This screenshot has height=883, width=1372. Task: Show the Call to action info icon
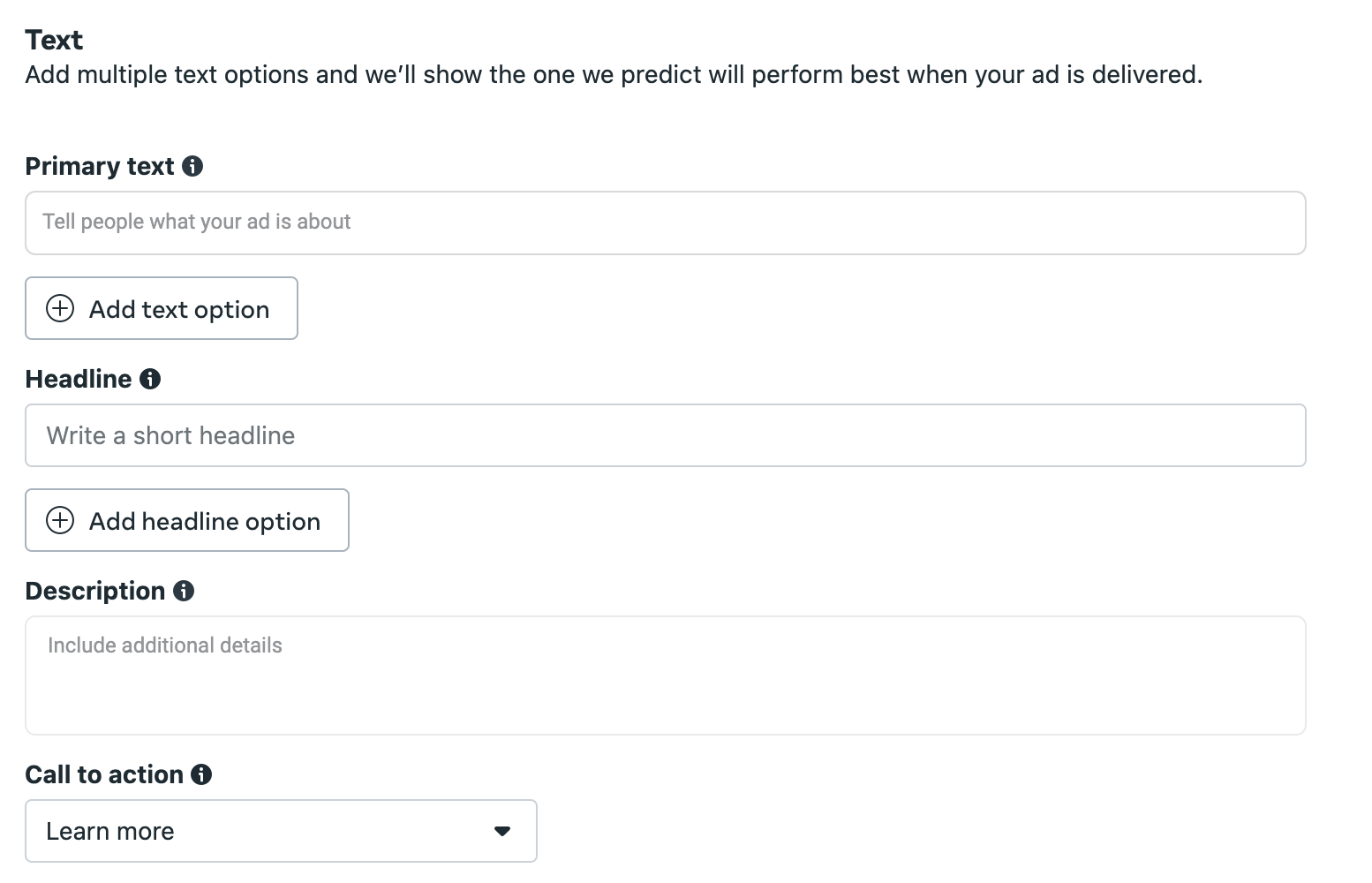tap(201, 774)
